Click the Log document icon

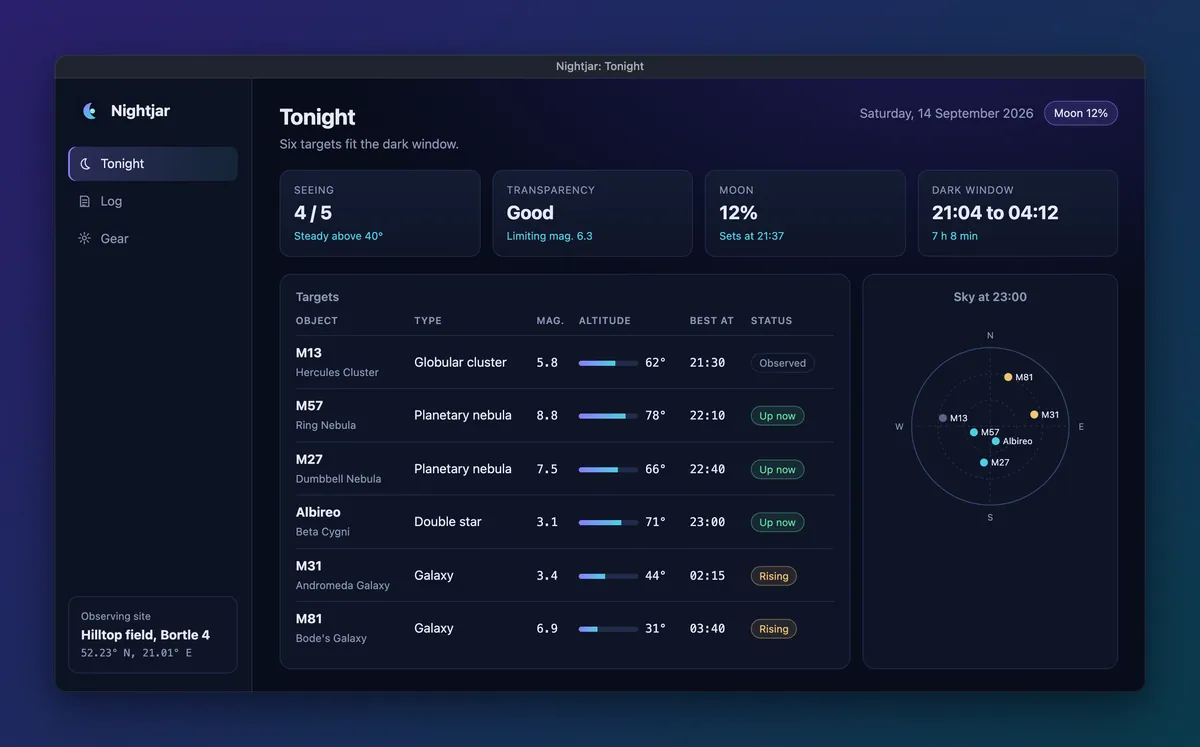click(x=85, y=201)
